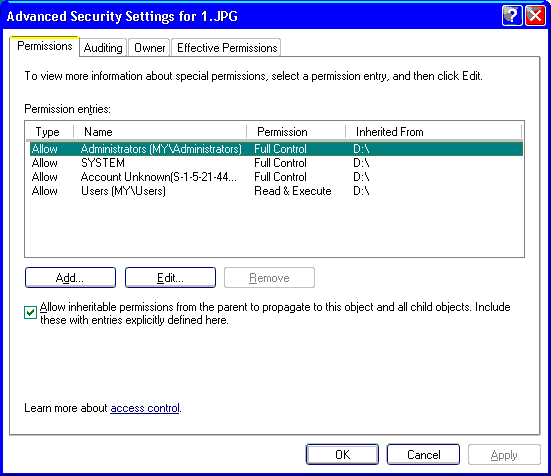This screenshot has width=551, height=476.
Task: Select the Account Unknown permission entry
Action: 276,177
